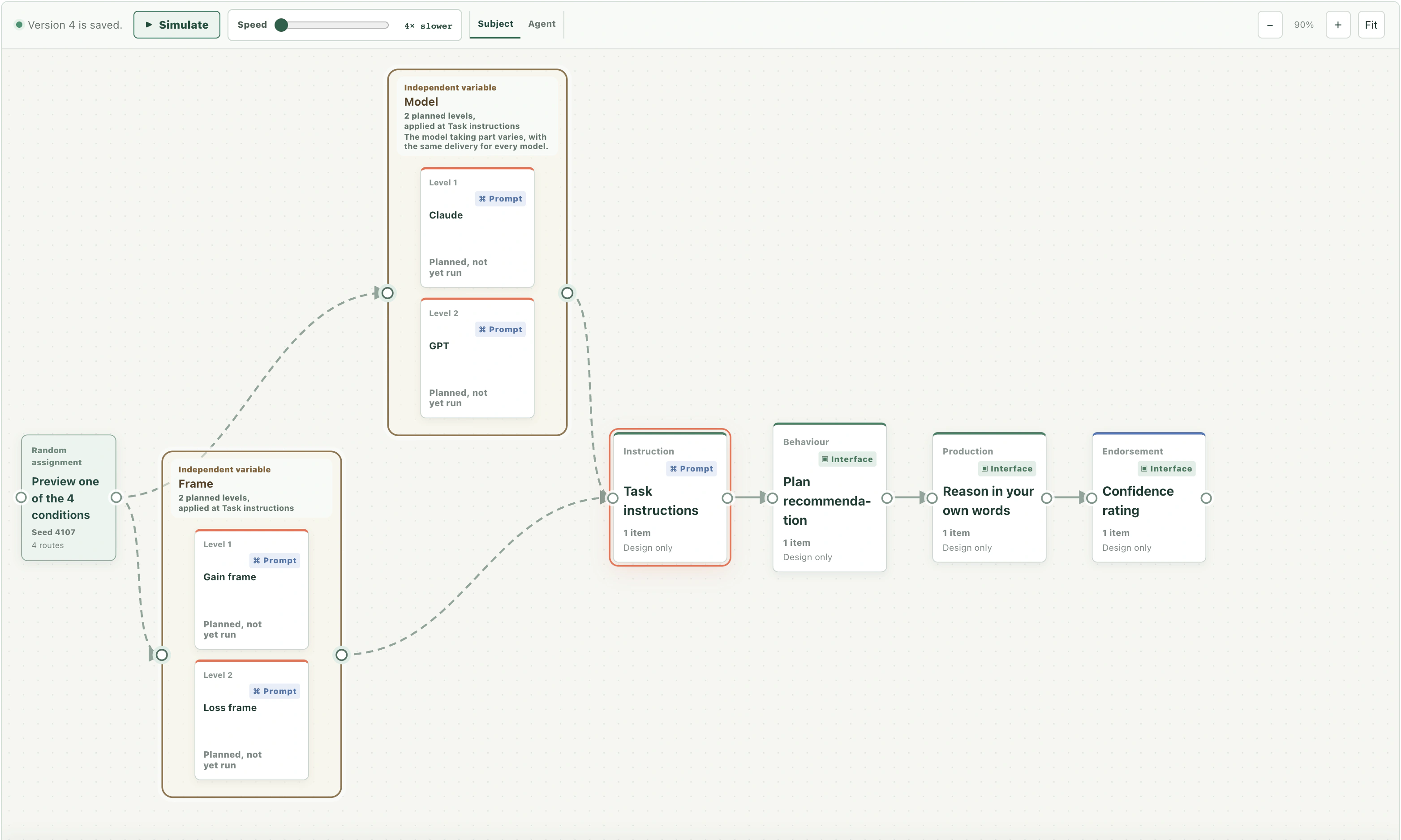Select the Task instructions node
The image size is (1401, 840).
pyautogui.click(x=670, y=497)
